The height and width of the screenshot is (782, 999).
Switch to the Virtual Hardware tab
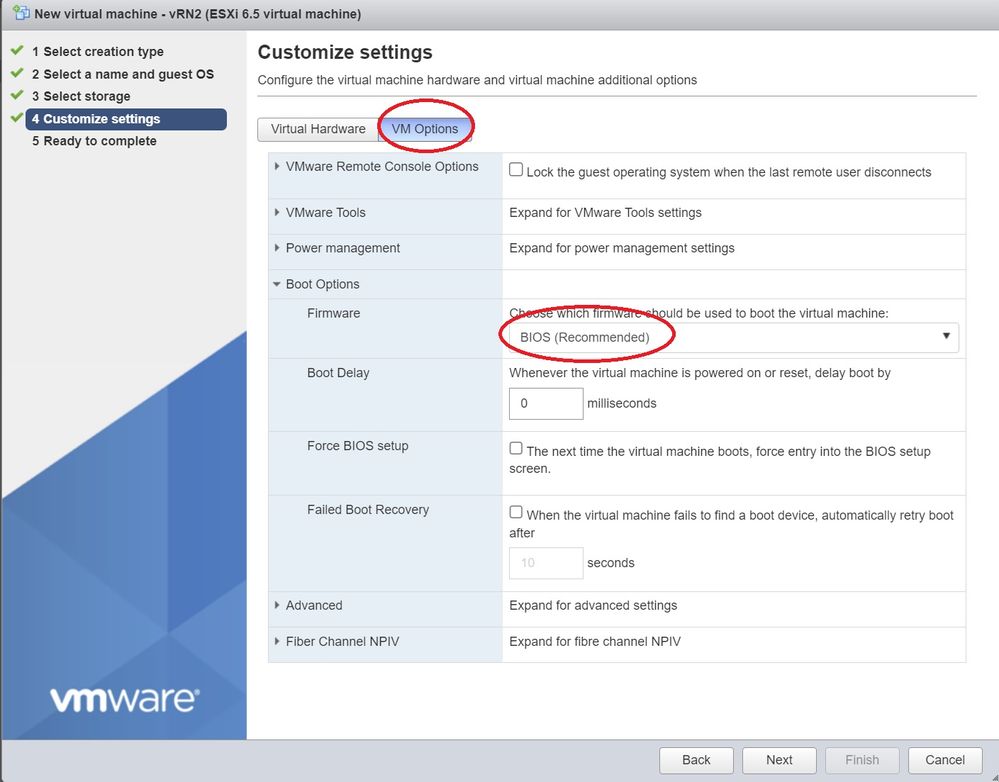coord(318,129)
